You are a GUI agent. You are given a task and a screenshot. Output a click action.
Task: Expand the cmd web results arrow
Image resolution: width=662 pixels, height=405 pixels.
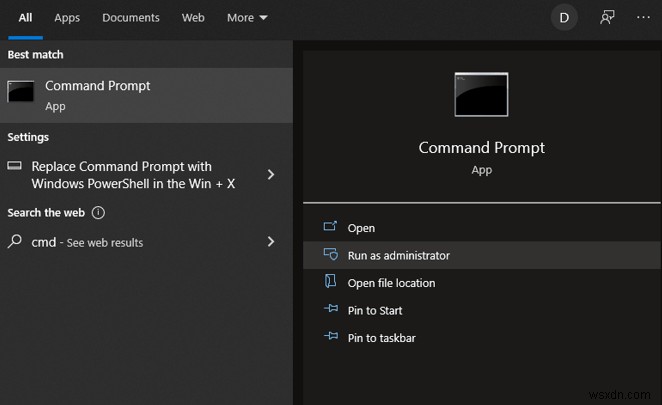click(270, 242)
